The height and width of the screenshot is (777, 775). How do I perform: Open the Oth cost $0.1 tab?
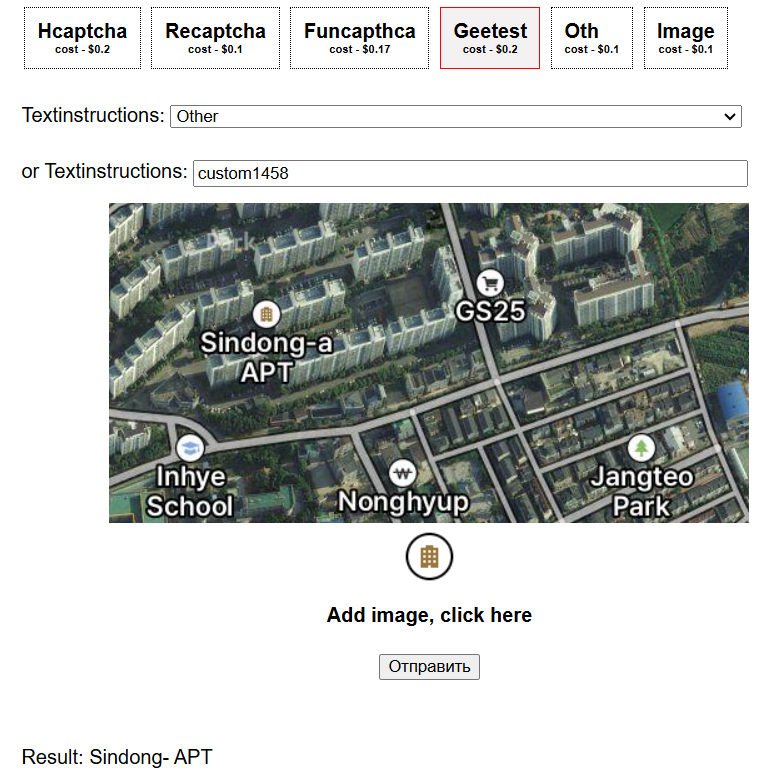(592, 38)
